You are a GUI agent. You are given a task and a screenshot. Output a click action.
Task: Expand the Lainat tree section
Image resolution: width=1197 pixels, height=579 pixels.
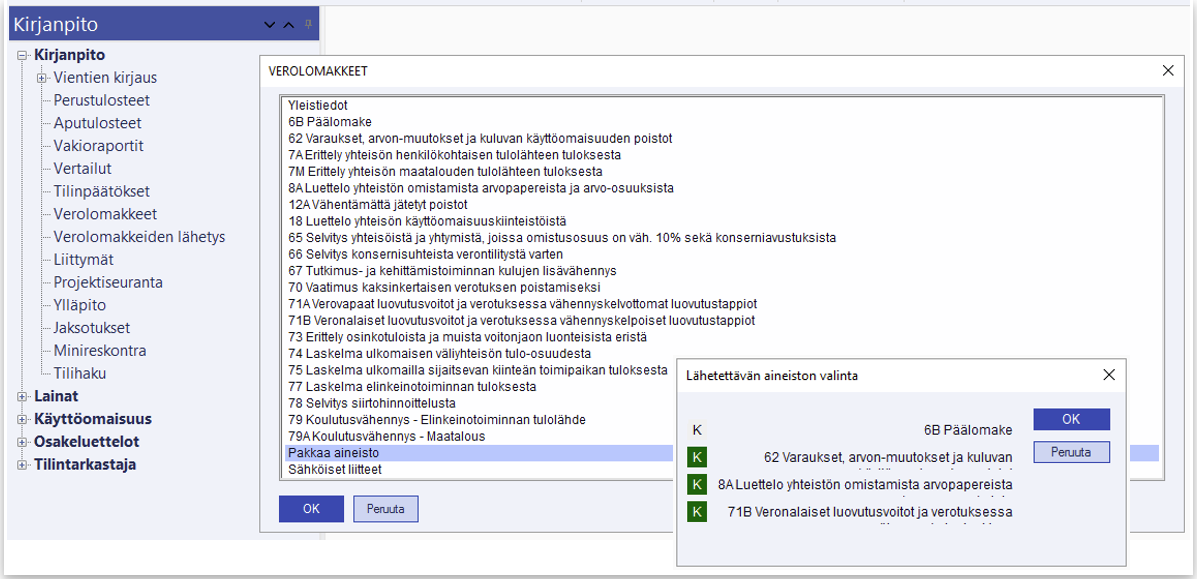(x=22, y=397)
